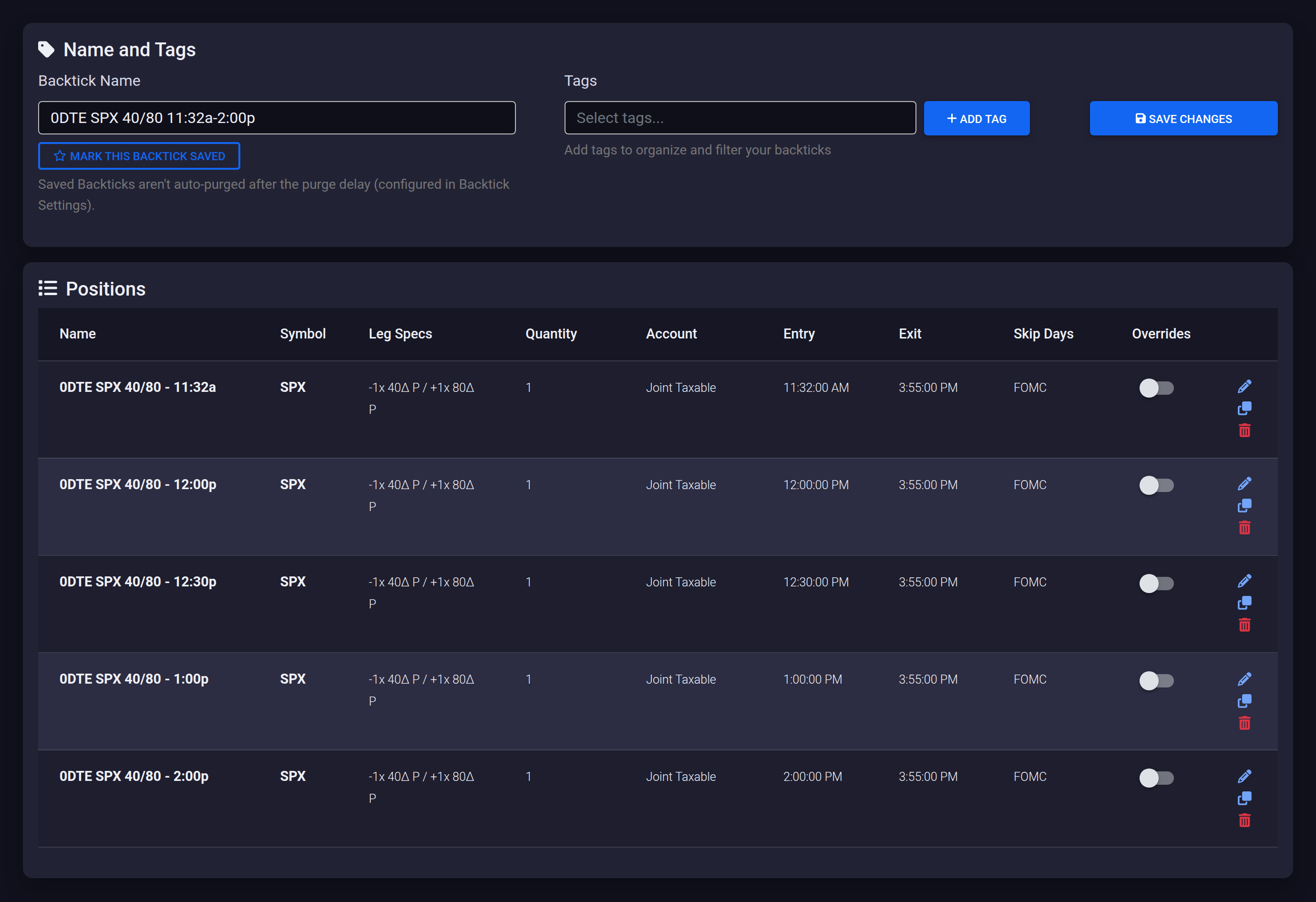Click FOMC skip days in the 12:00p row
This screenshot has width=1316, height=902.
coord(1030,485)
